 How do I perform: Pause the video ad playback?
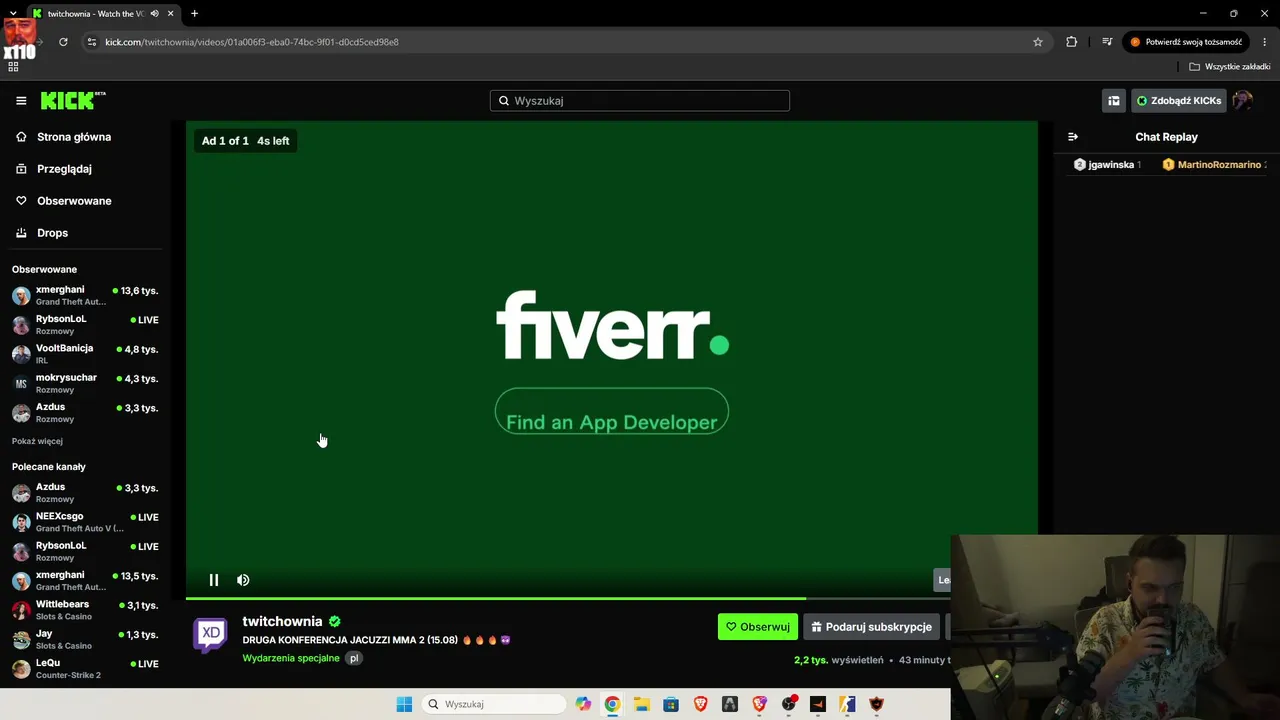(214, 580)
